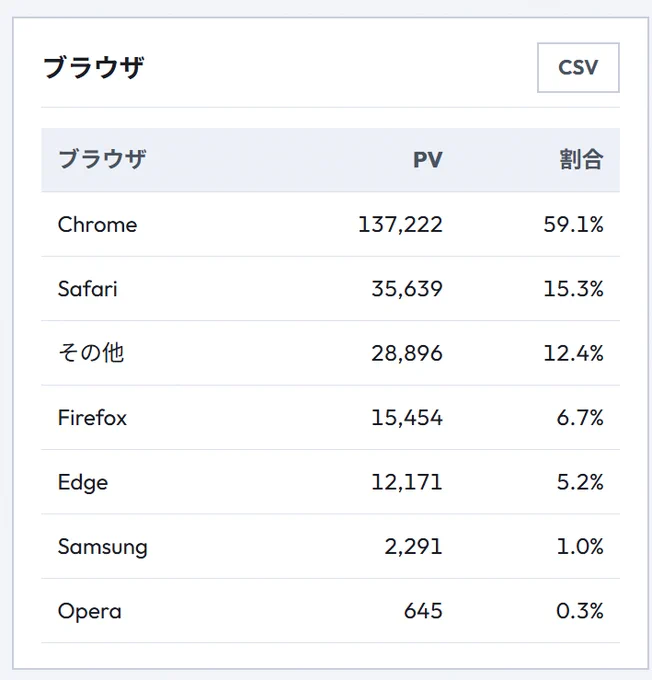
Task: Select the Safari browser row
Action: pos(331,289)
